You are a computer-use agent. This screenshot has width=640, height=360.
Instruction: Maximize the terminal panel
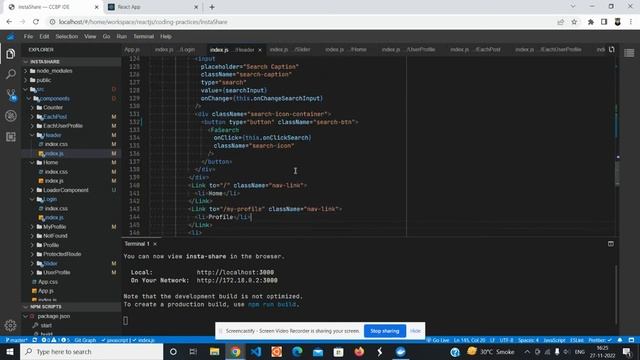coord(611,244)
